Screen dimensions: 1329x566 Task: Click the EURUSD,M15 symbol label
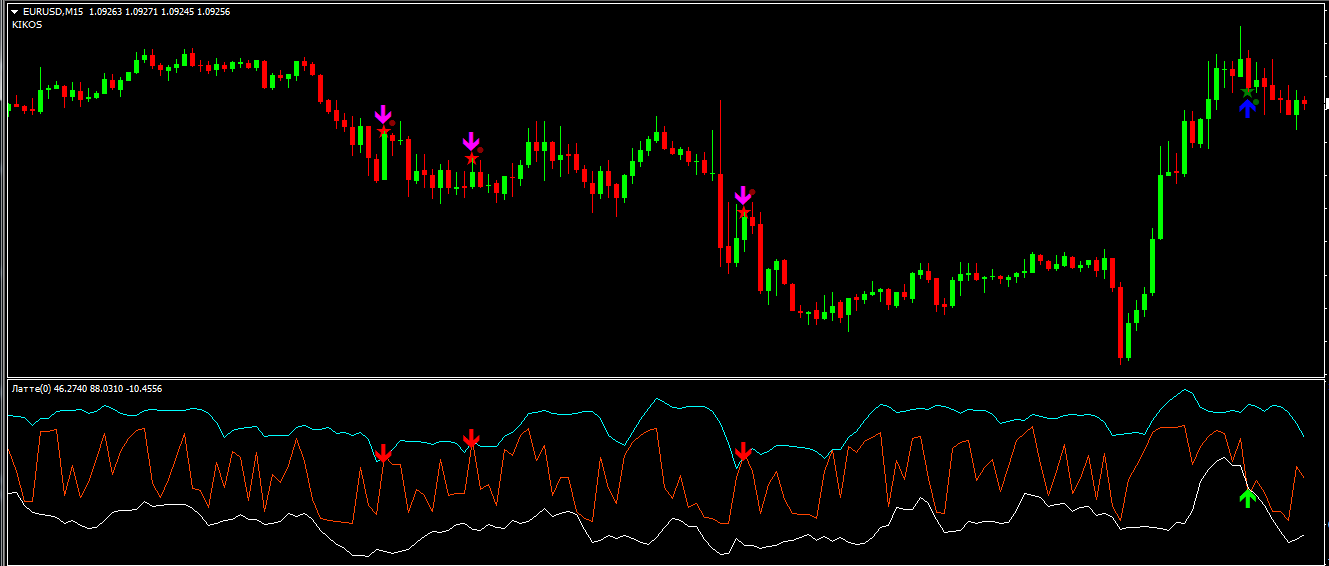point(53,11)
